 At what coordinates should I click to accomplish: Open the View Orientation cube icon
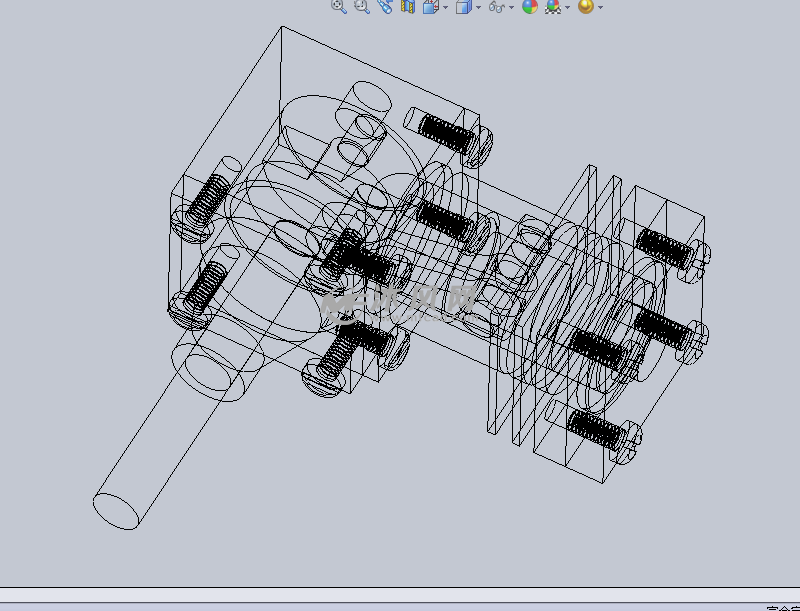click(x=432, y=8)
